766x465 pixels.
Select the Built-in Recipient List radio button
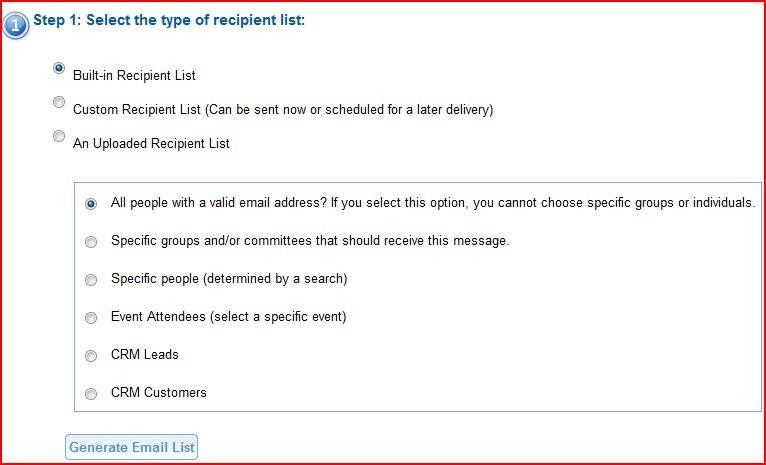click(x=59, y=69)
